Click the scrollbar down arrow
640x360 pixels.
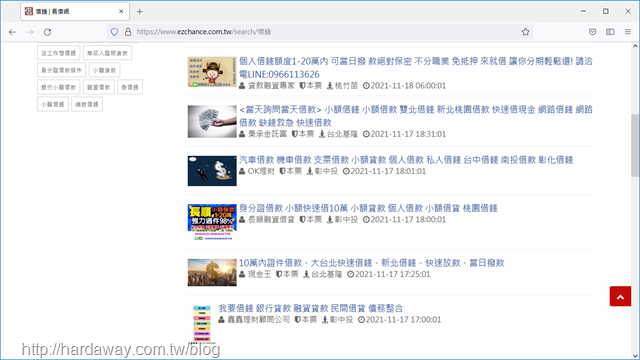[635, 356]
